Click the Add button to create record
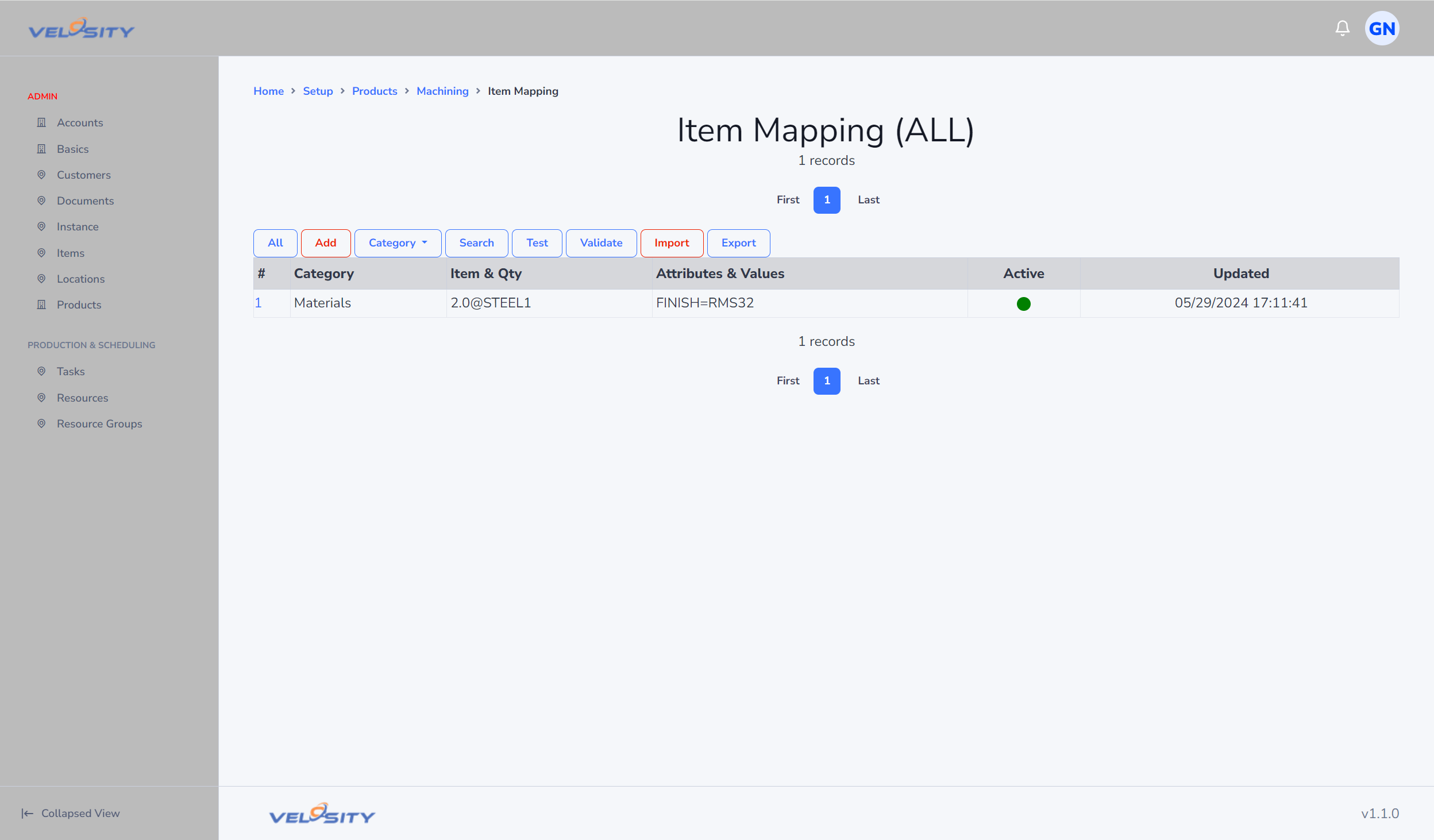 point(326,242)
